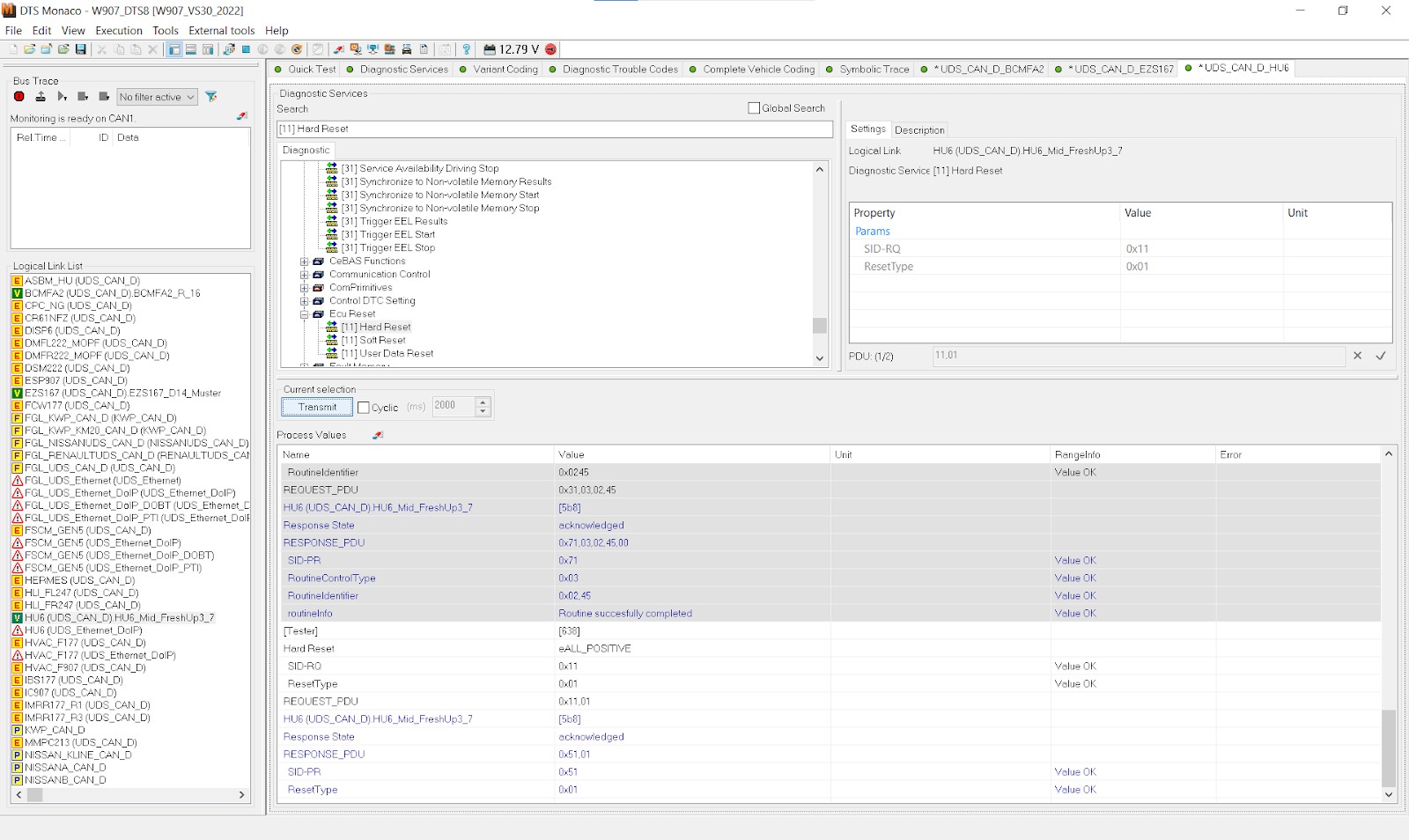Click the document icon right of the car icon
Image resolution: width=1409 pixels, height=840 pixels.
point(424,49)
